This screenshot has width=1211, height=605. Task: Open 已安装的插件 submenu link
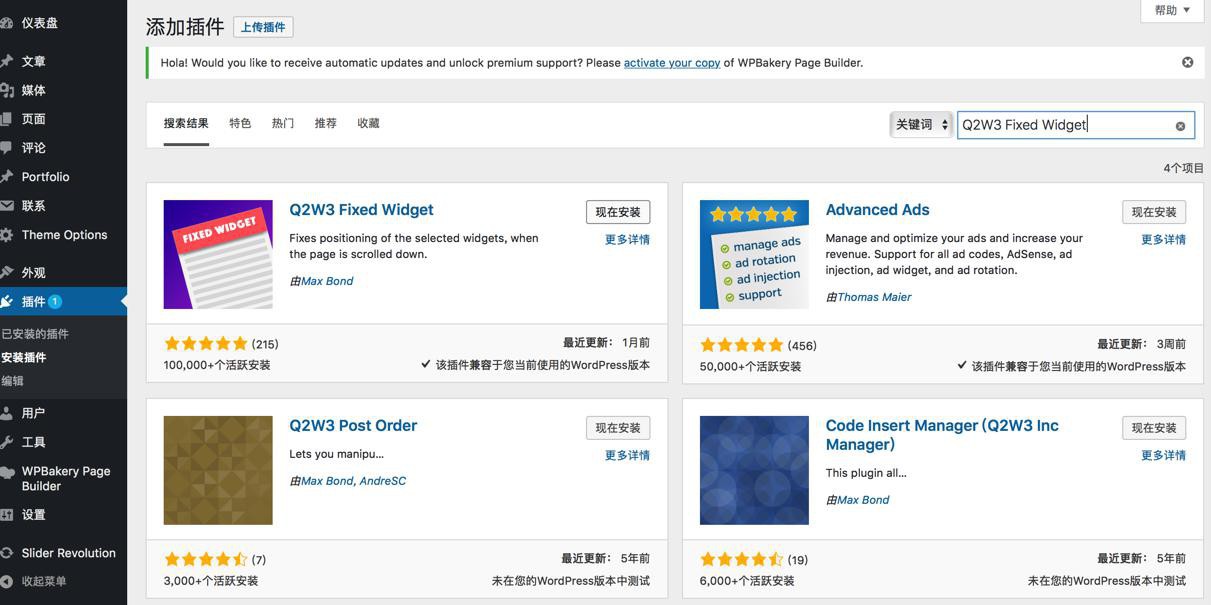35,334
